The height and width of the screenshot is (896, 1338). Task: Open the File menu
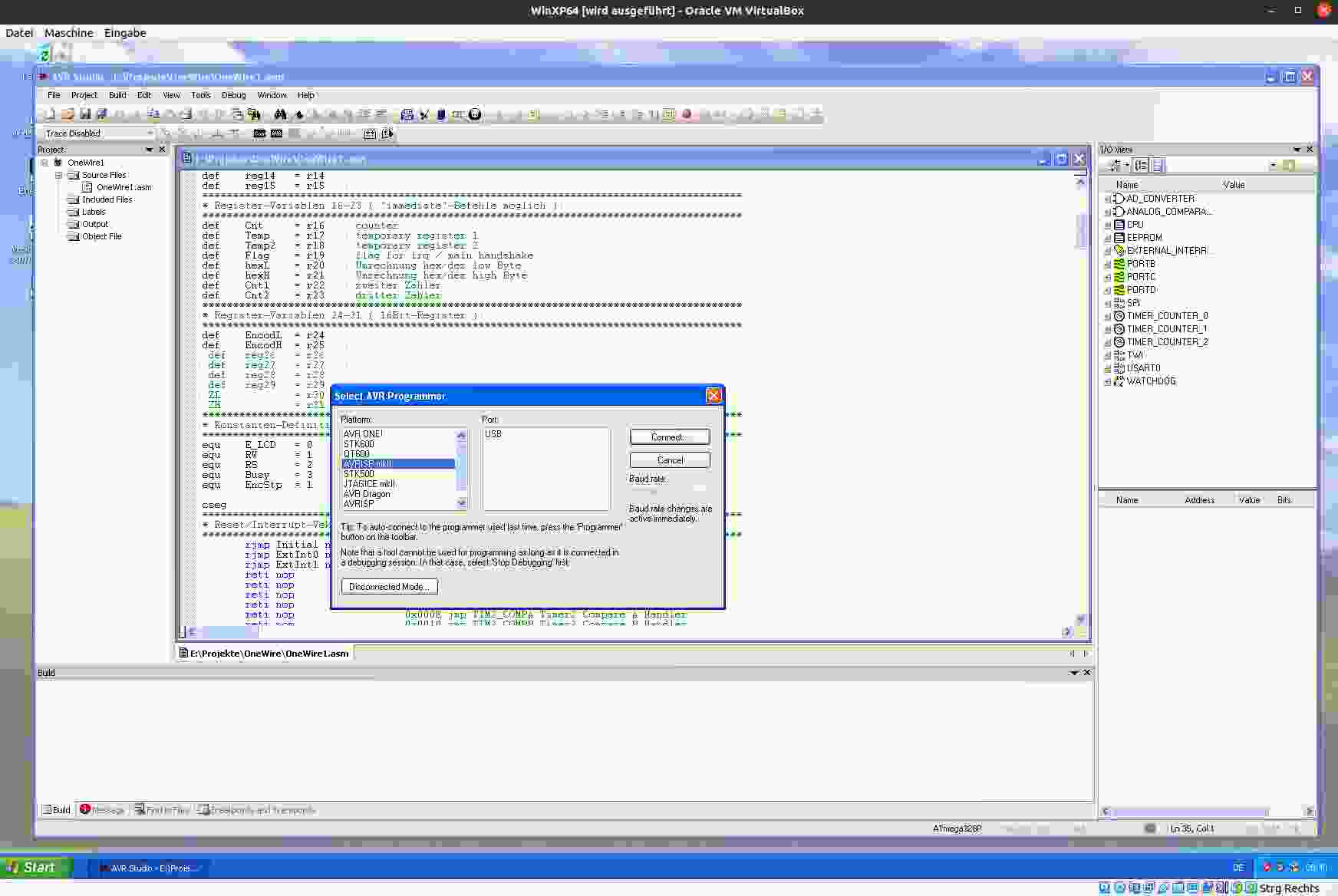tap(54, 95)
